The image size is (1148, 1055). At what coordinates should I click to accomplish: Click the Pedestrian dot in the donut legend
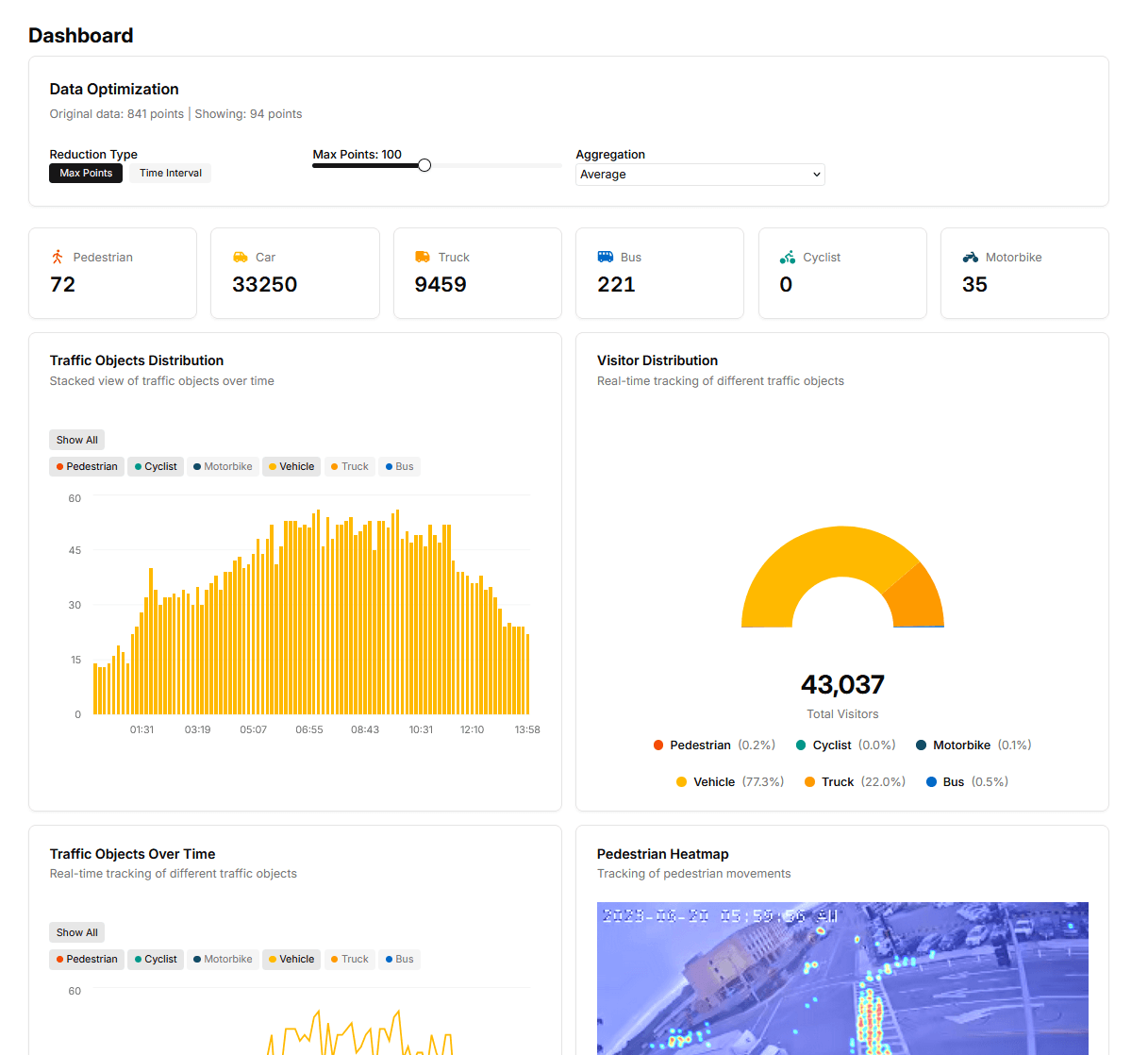coord(658,745)
